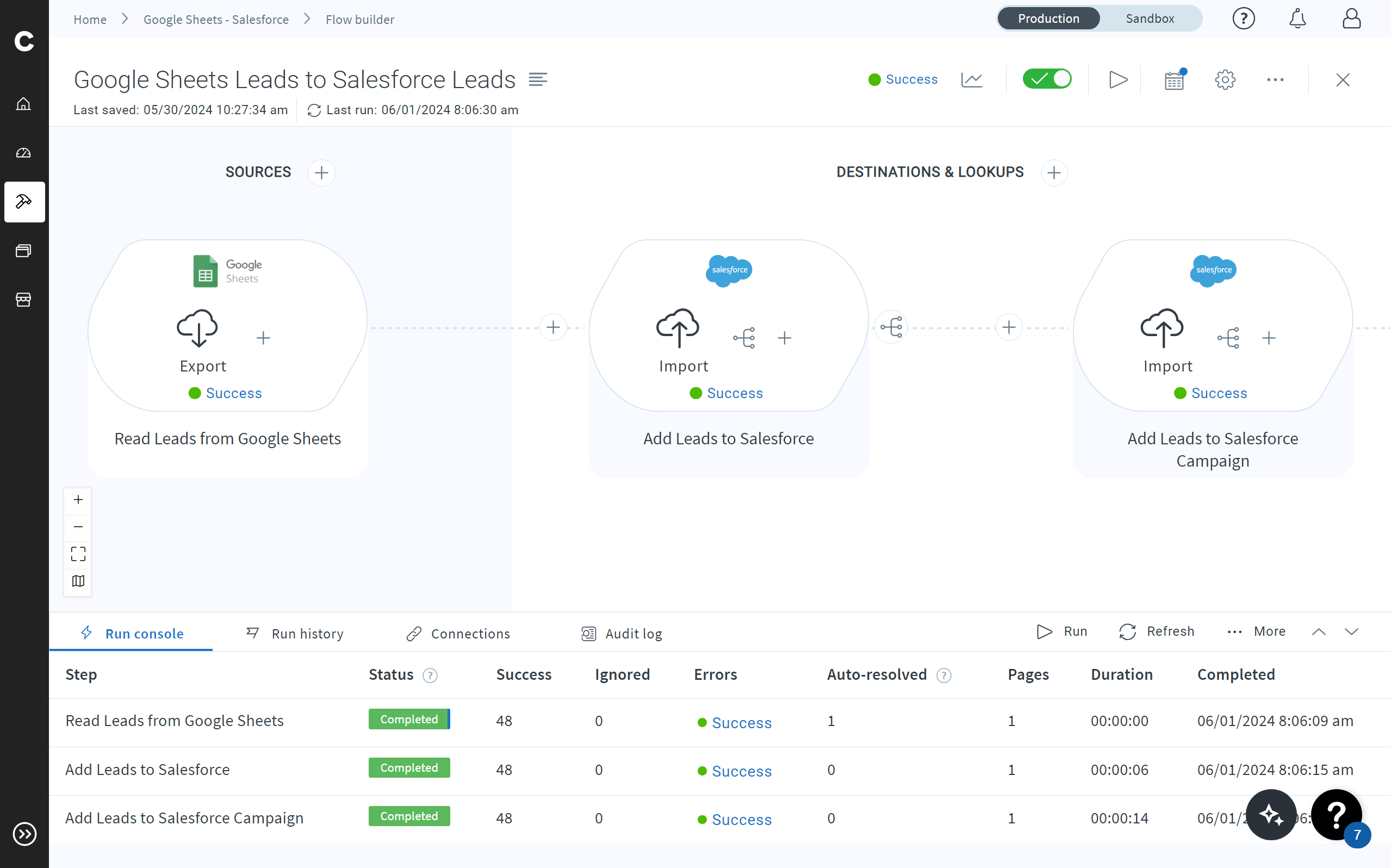Open the flow analytics chart icon
Image resolution: width=1391 pixels, height=868 pixels.
click(972, 79)
